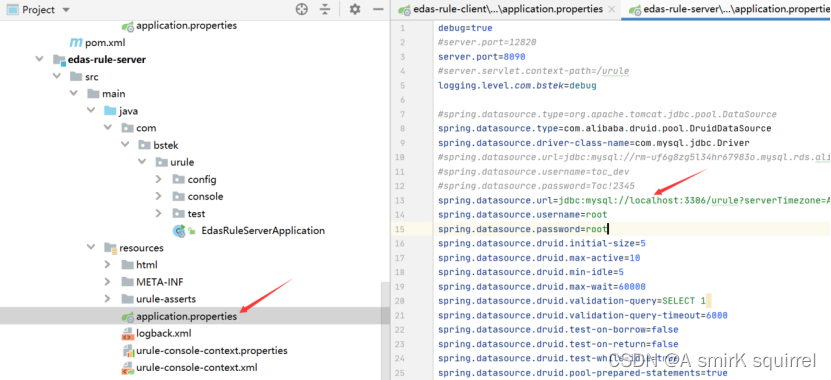
Task: Click the 'spring.datasource.username=root' line
Action: point(523,214)
